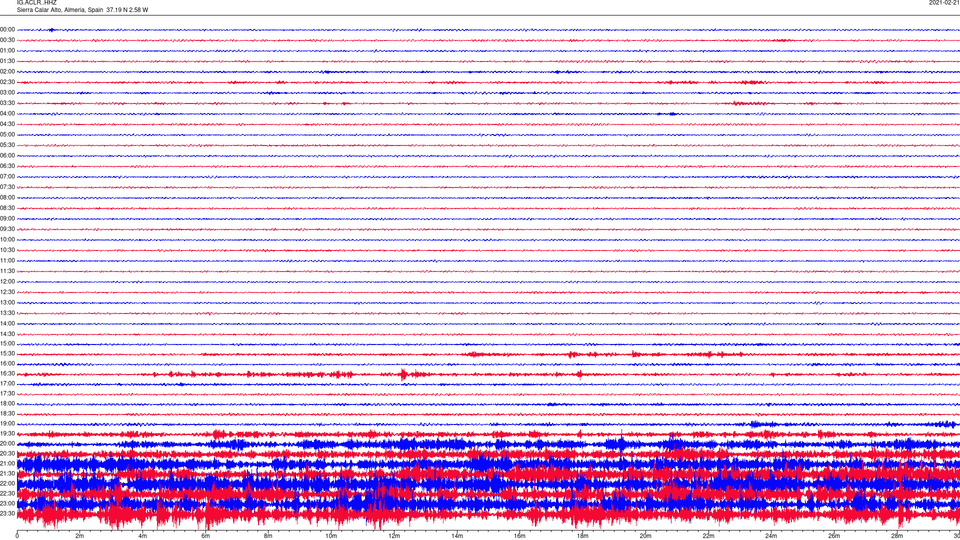Choose the 19:30 row label
The height and width of the screenshot is (540, 960).
pyautogui.click(x=7, y=433)
